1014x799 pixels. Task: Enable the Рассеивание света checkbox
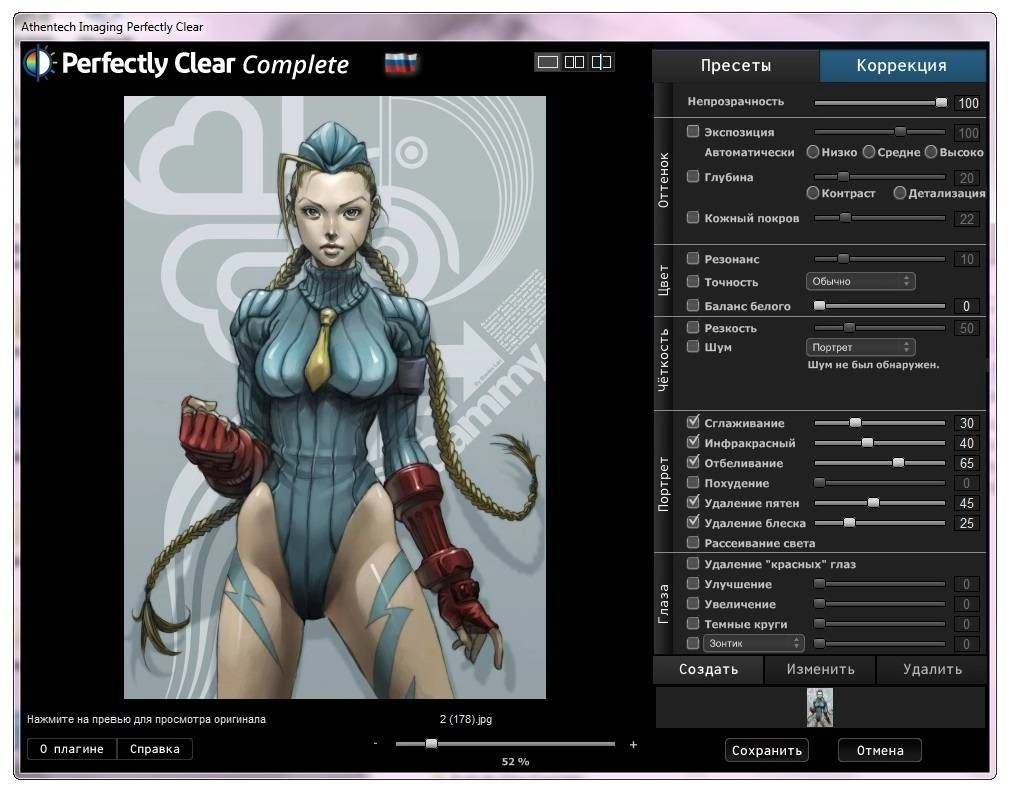693,542
